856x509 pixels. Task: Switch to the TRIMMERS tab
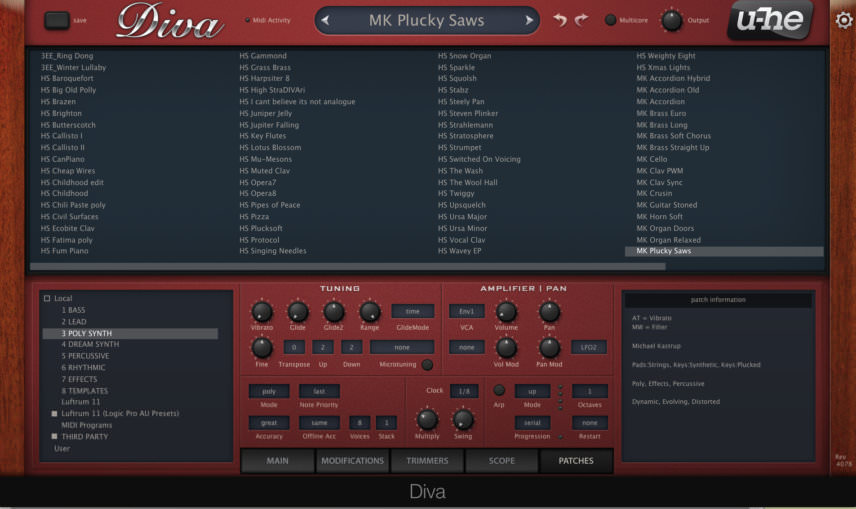coord(427,461)
